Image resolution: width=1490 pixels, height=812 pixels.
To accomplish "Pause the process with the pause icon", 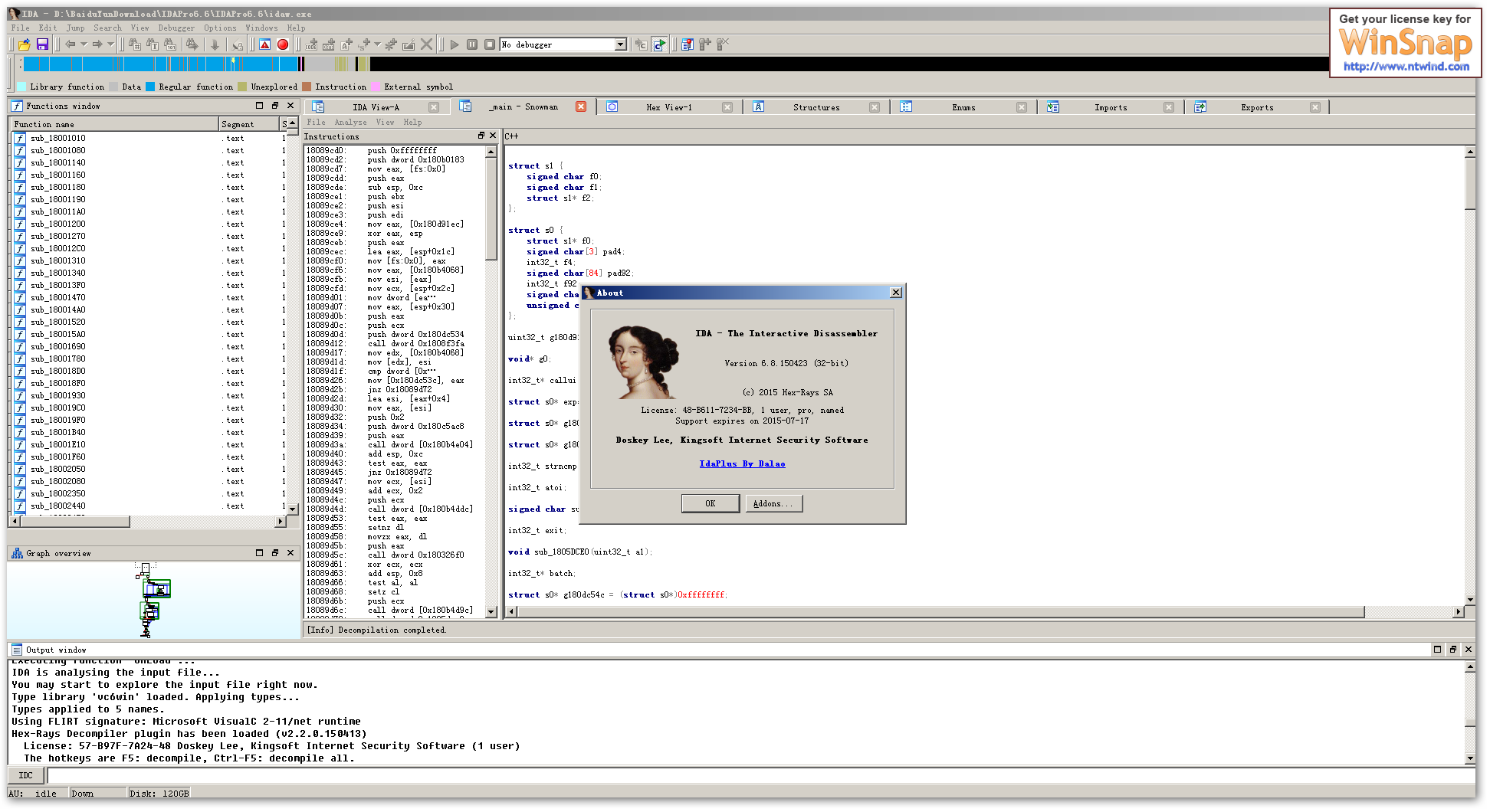I will coord(472,44).
